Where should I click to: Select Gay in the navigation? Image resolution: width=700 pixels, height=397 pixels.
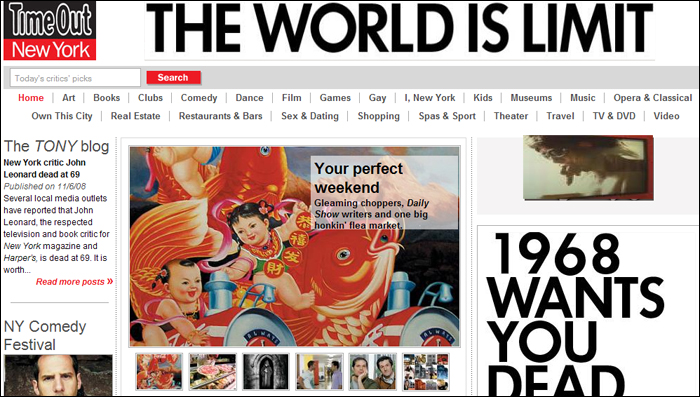point(377,98)
